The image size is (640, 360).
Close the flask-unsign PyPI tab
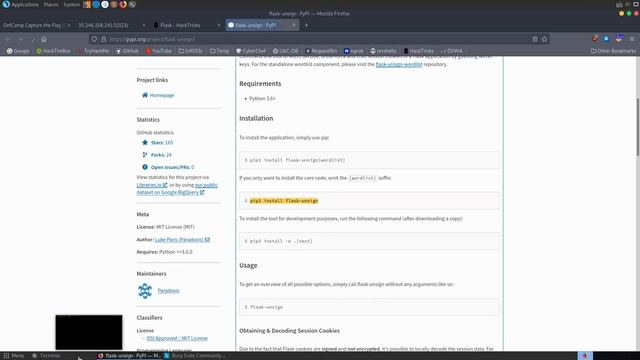293,25
